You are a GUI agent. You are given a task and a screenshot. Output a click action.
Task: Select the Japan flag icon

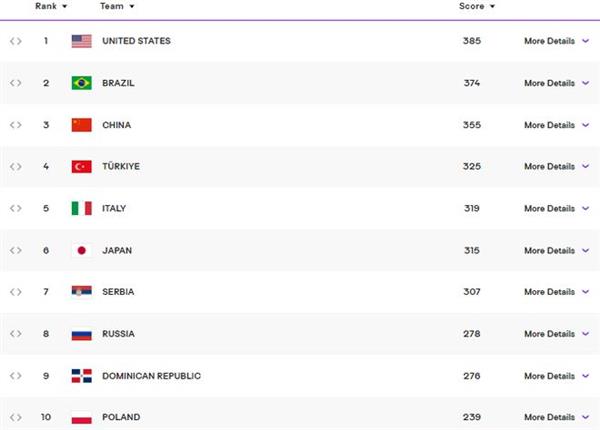point(82,251)
